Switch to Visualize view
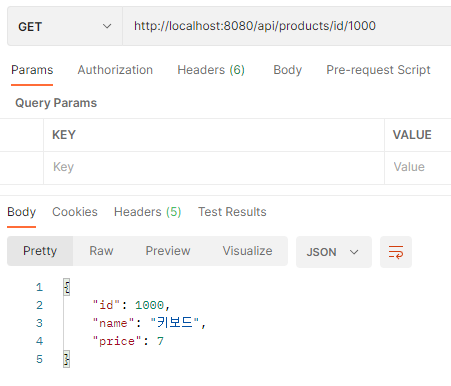The width and height of the screenshot is (451, 386). tap(247, 251)
